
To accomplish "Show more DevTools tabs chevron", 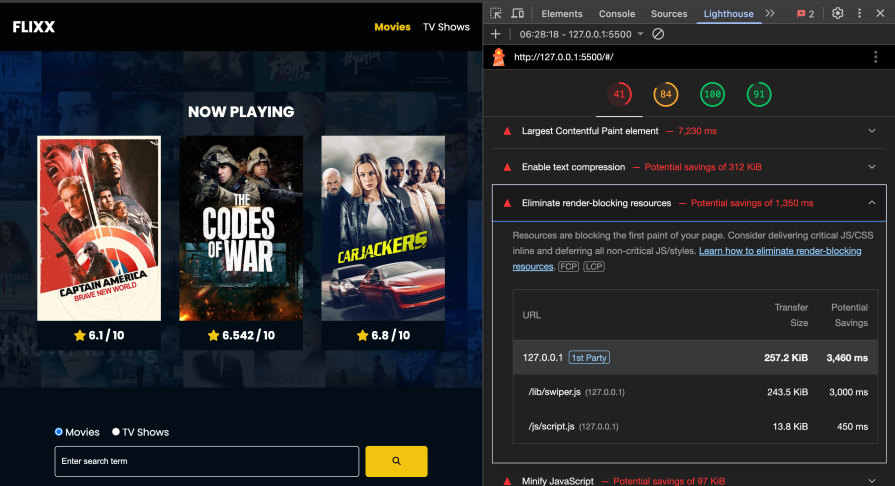I will coord(769,13).
